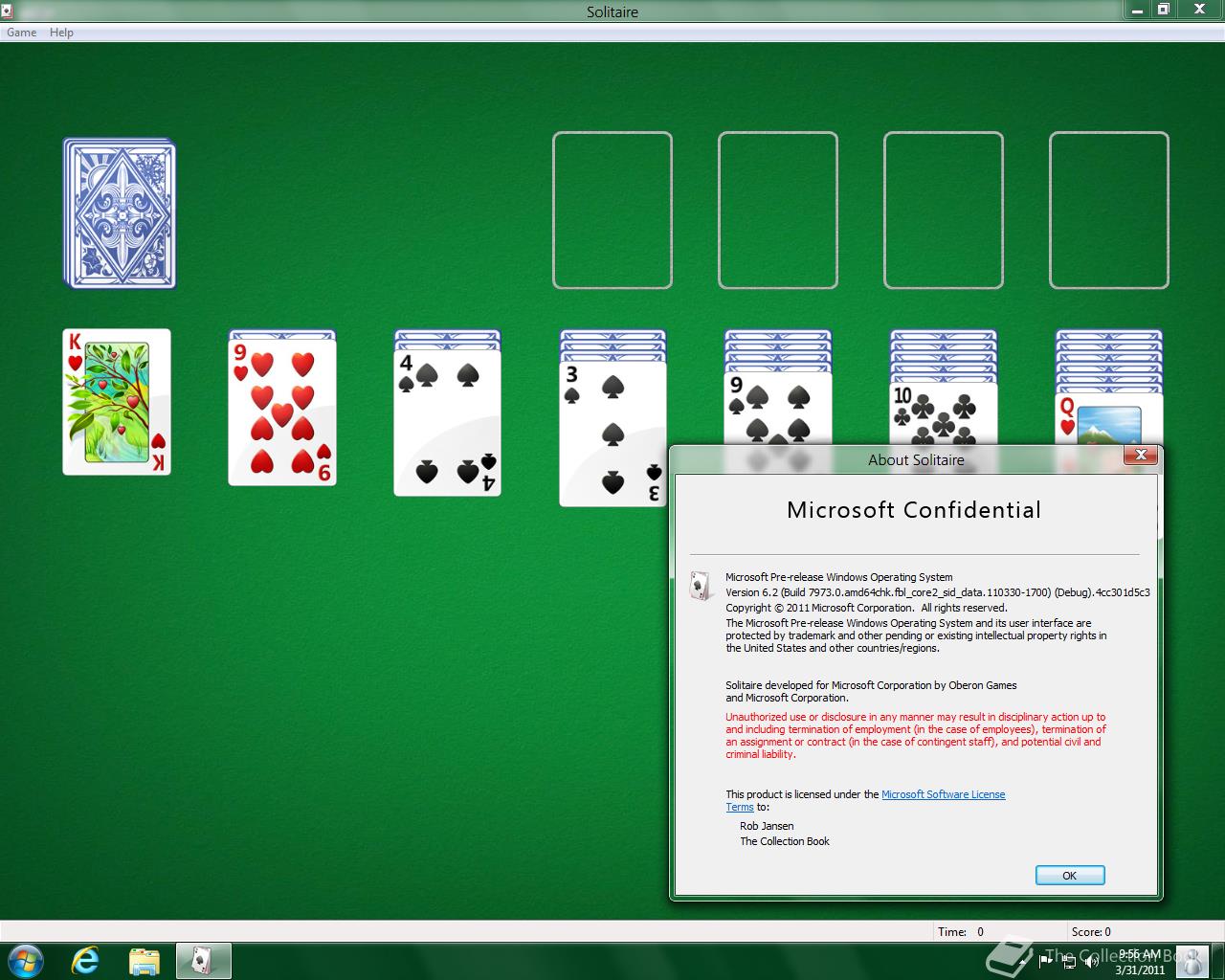
Task: Click the network tray icon
Action: tap(1069, 962)
